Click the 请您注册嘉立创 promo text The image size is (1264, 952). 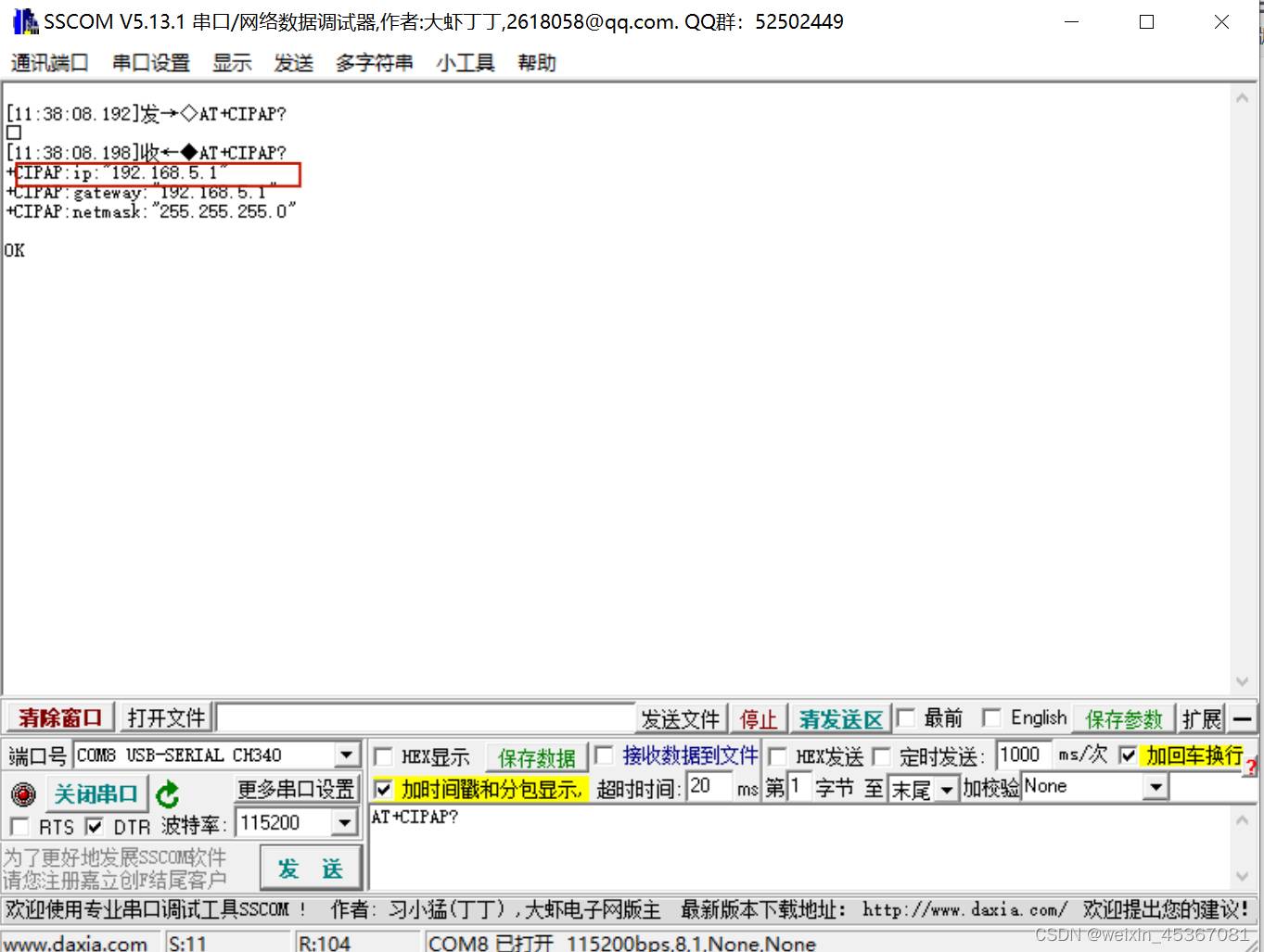(114, 880)
